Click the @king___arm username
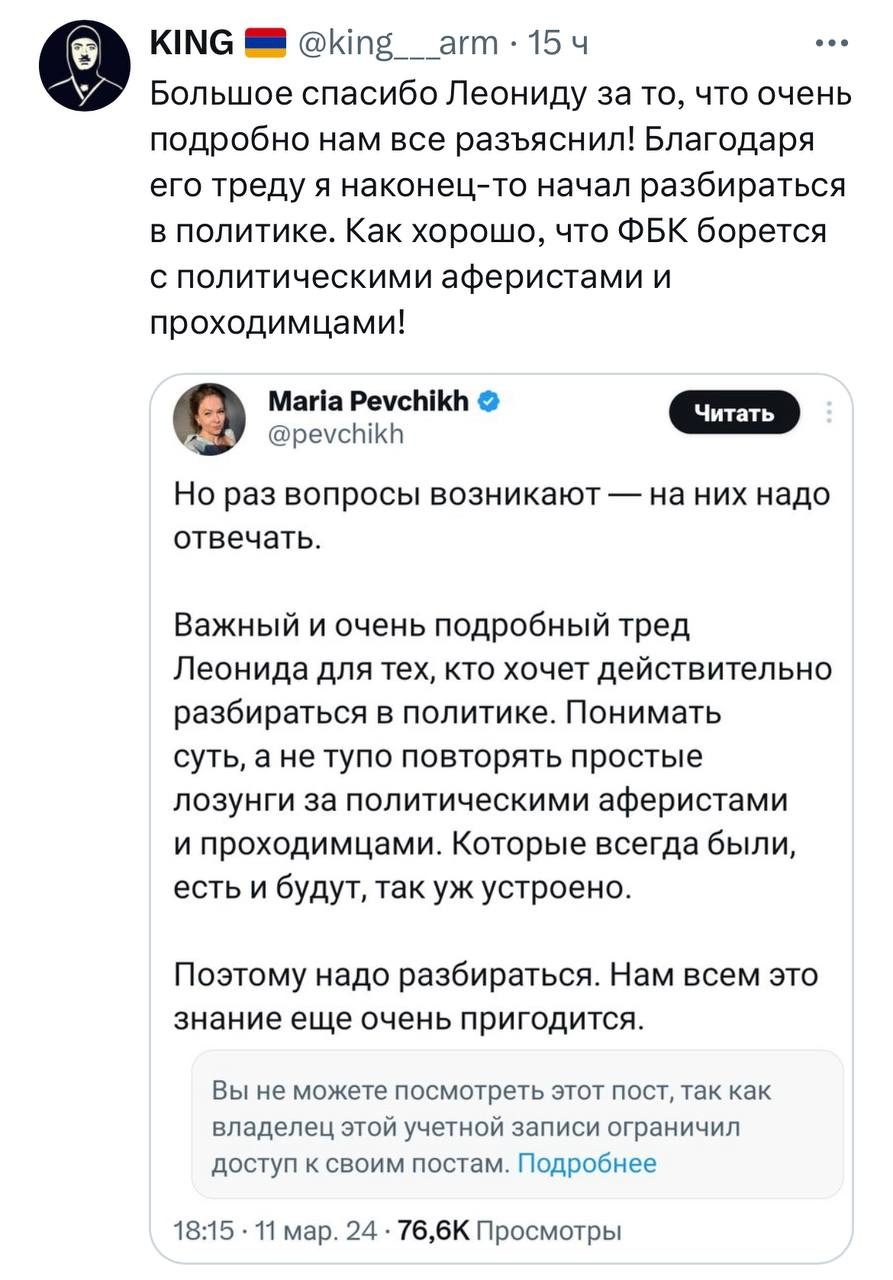893x1280 pixels. [397, 43]
